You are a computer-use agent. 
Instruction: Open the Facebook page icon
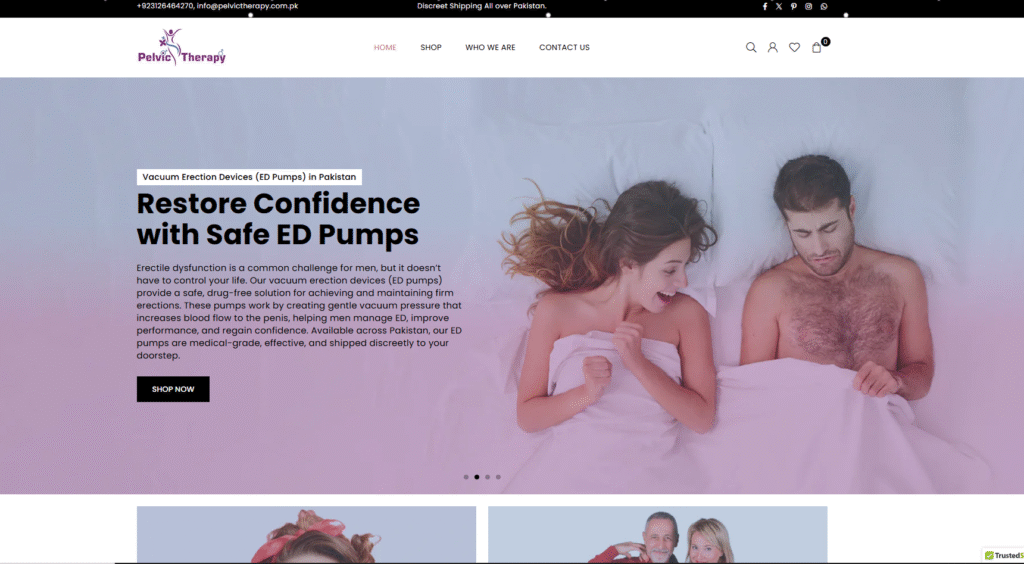[765, 6]
